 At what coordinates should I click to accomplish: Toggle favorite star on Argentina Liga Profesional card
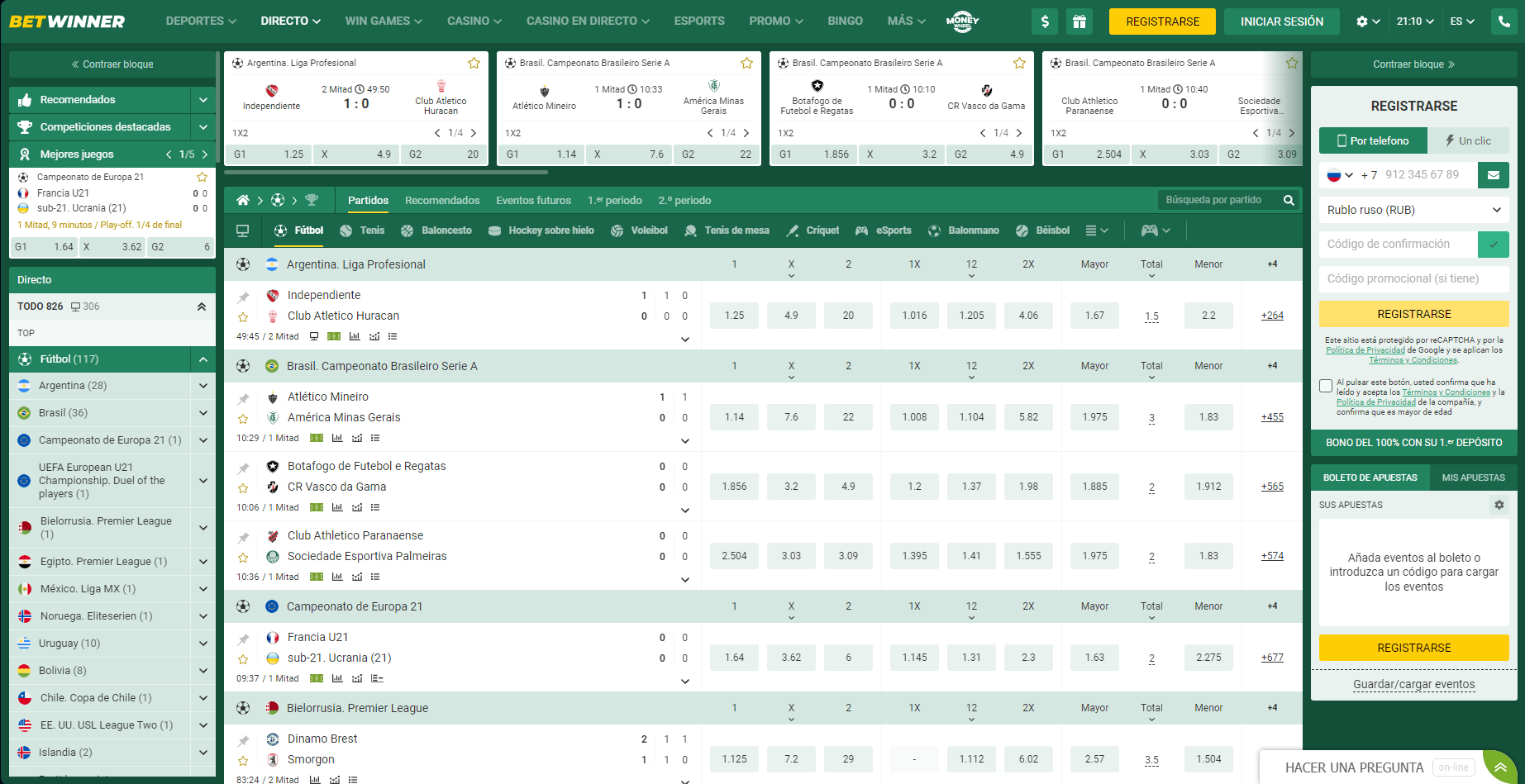(x=474, y=63)
